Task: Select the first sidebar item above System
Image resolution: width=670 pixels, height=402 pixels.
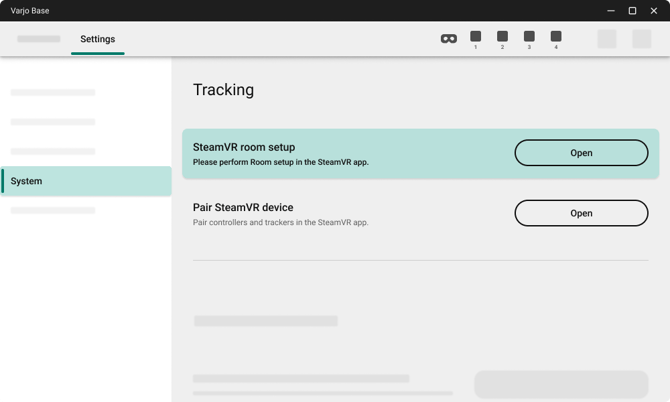Action: (x=53, y=93)
